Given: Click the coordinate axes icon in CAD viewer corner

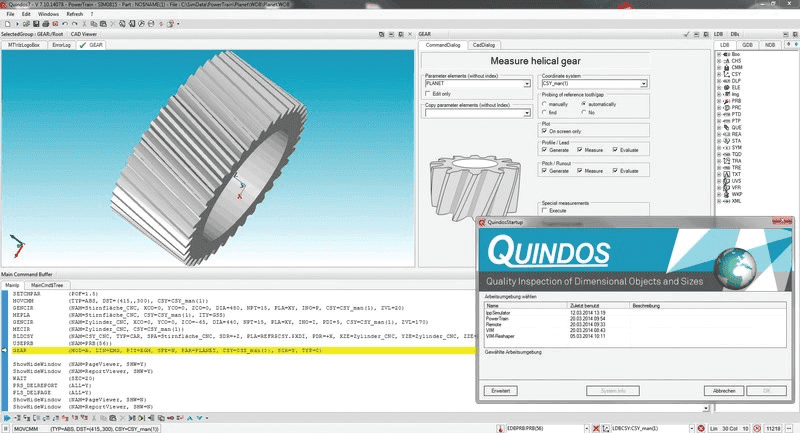Looking at the screenshot, I should pos(18,246).
